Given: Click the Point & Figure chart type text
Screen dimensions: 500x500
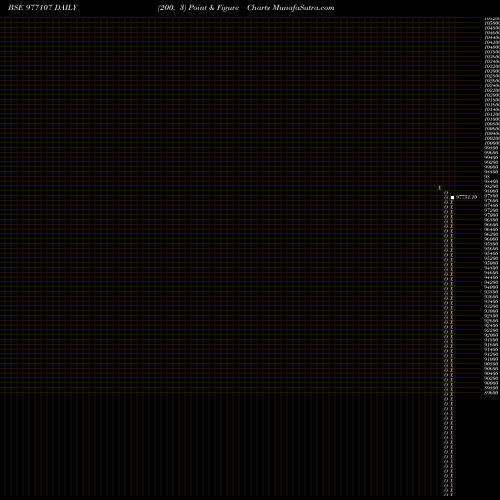Looking at the screenshot, I should click(x=214, y=8).
